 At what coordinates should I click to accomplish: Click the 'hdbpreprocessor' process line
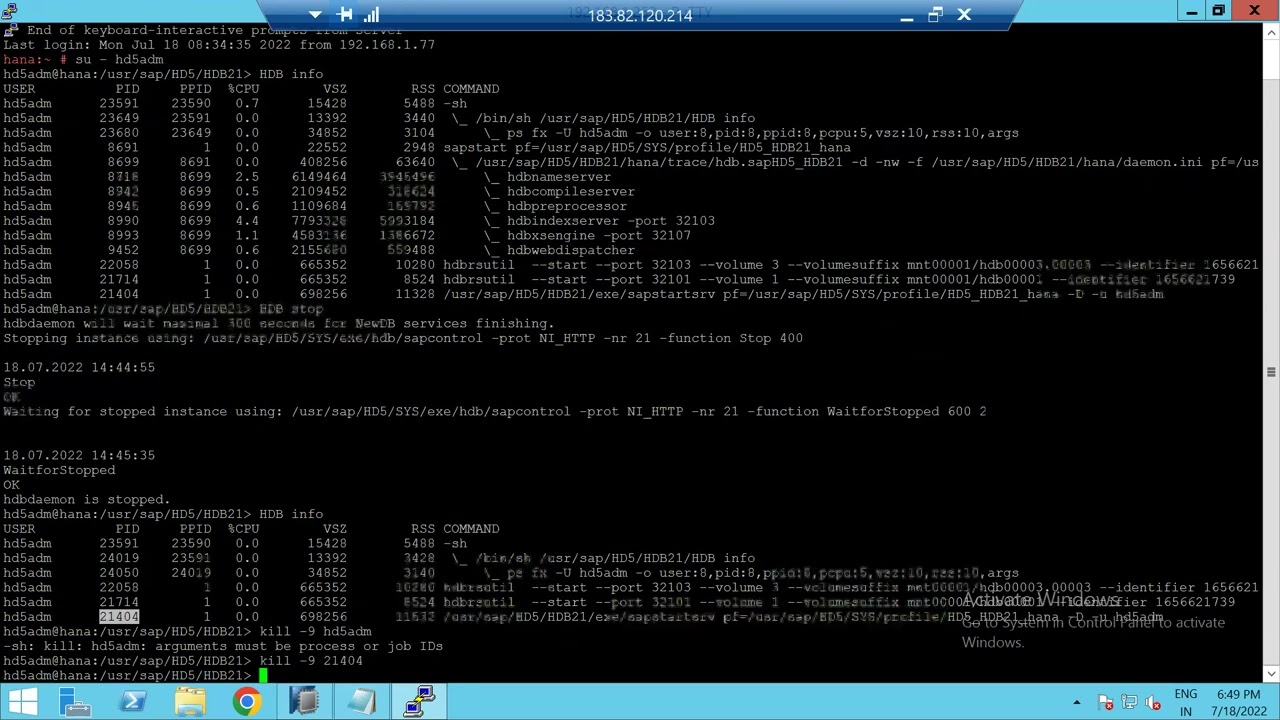click(x=567, y=206)
